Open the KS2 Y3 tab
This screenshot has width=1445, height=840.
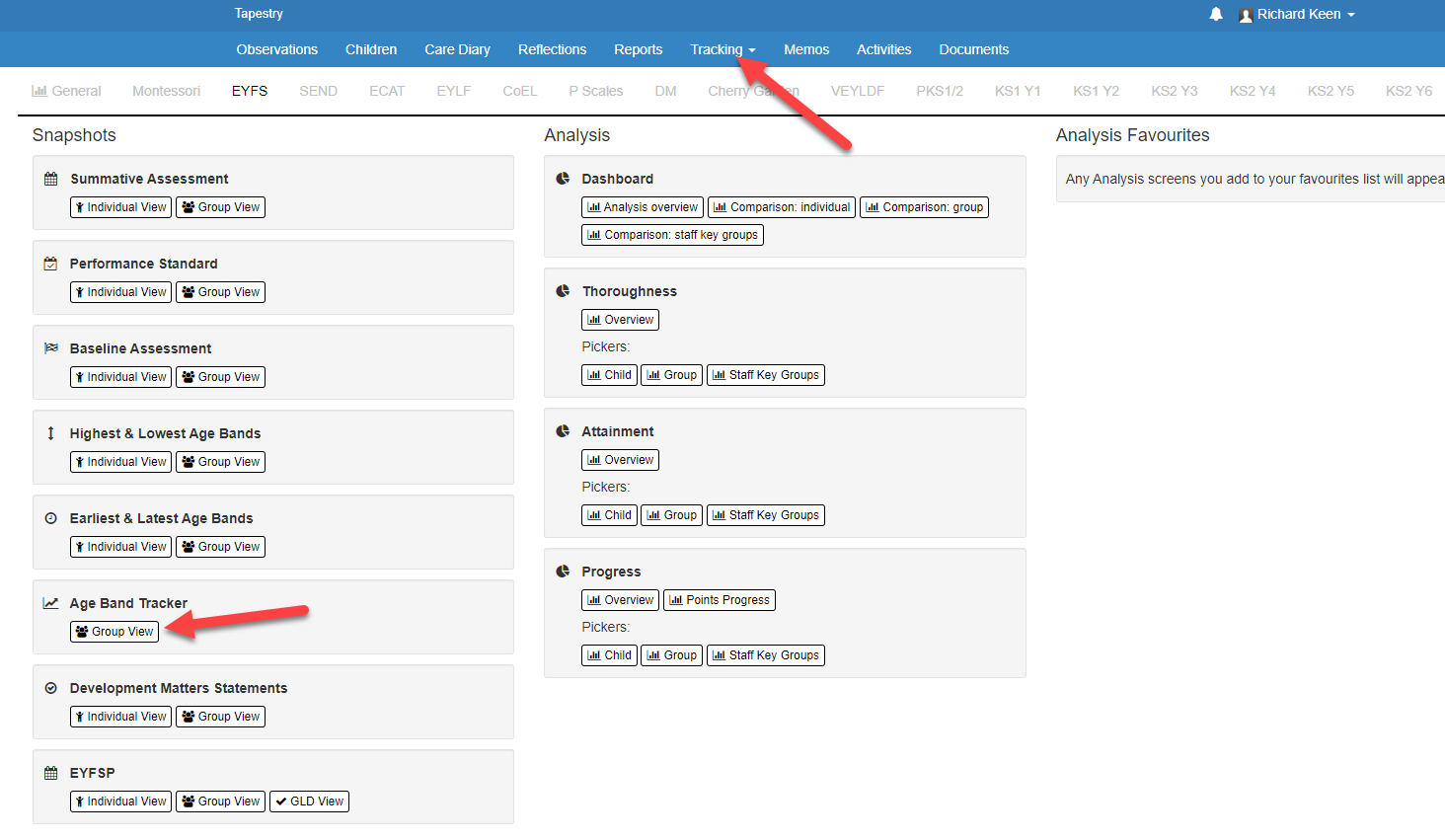[x=1175, y=91]
